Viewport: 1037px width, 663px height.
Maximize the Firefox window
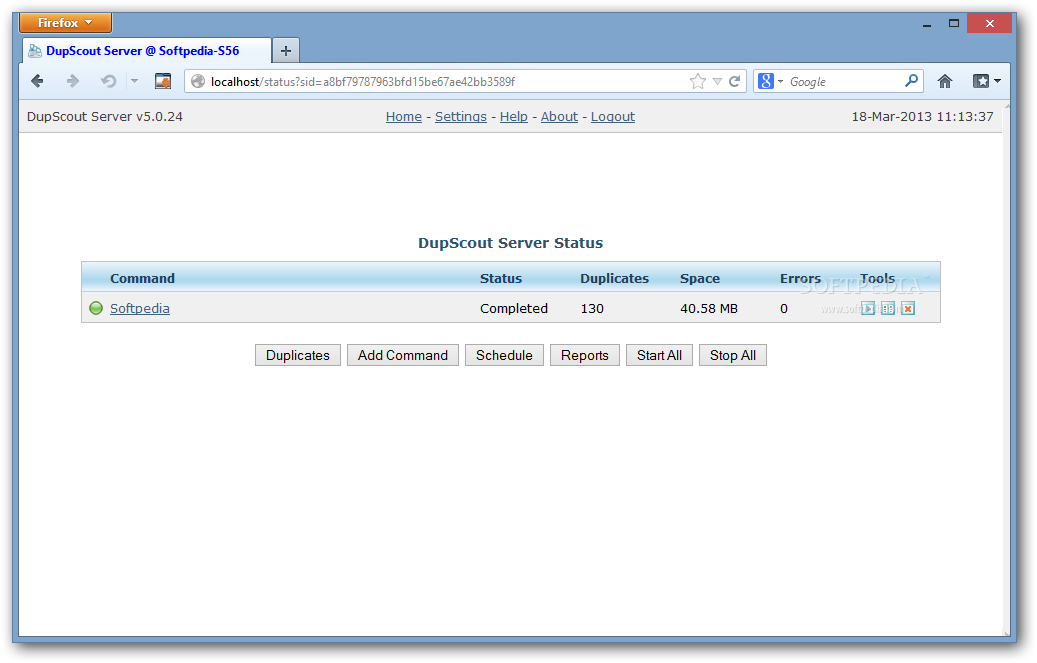(x=954, y=24)
